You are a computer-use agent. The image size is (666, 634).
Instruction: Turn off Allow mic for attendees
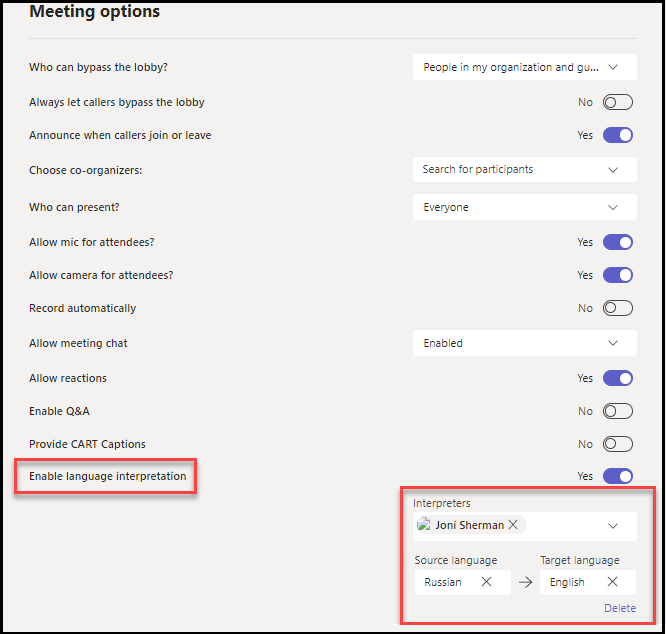618,242
